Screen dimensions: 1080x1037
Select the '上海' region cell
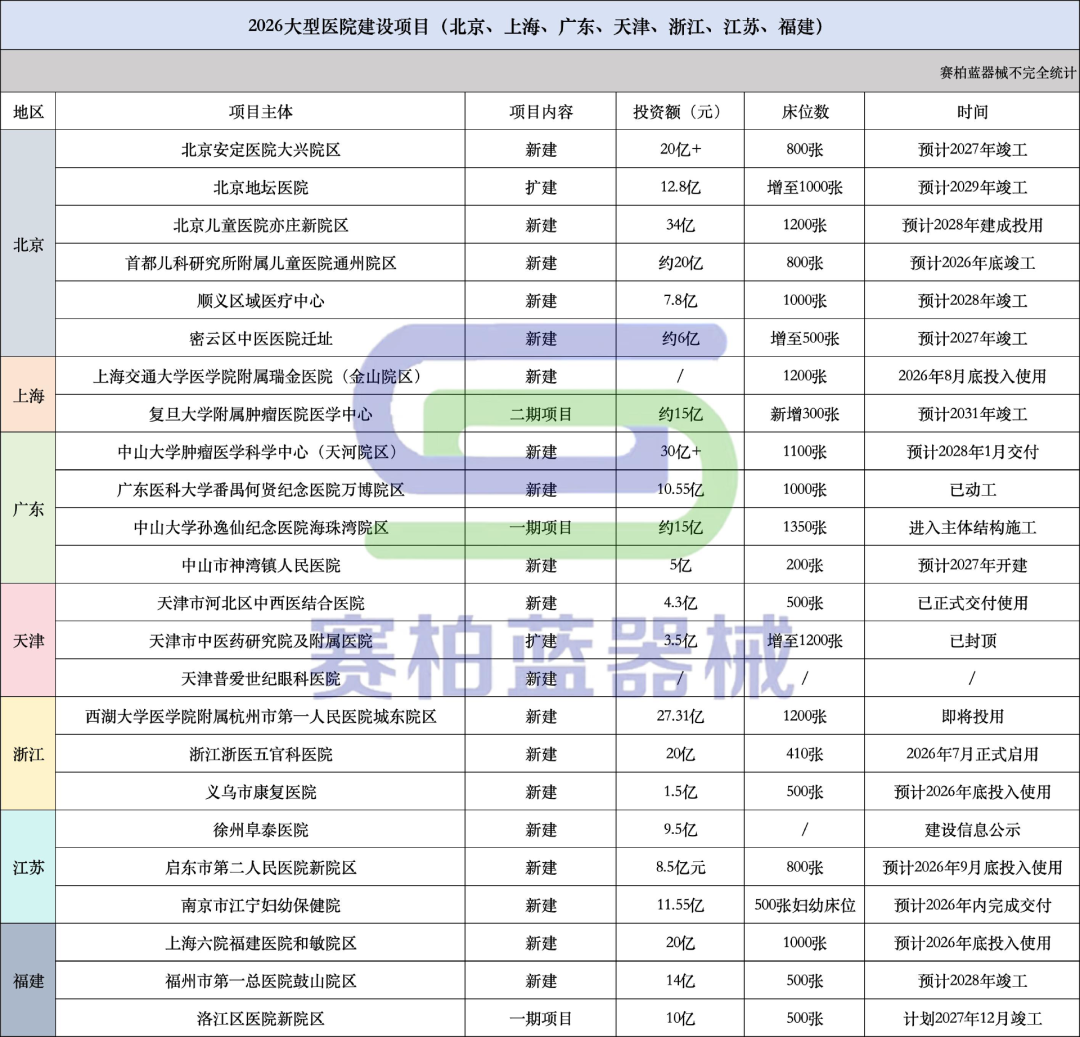pyautogui.click(x=28, y=395)
